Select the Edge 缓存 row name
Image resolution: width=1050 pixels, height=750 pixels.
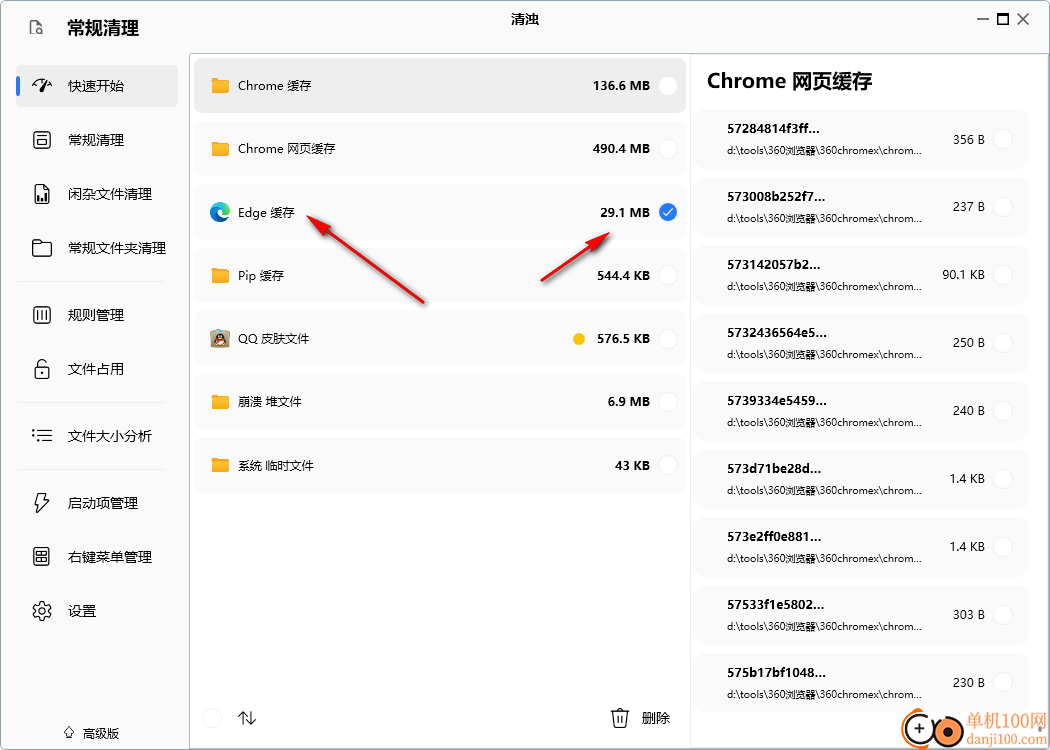[x=266, y=212]
